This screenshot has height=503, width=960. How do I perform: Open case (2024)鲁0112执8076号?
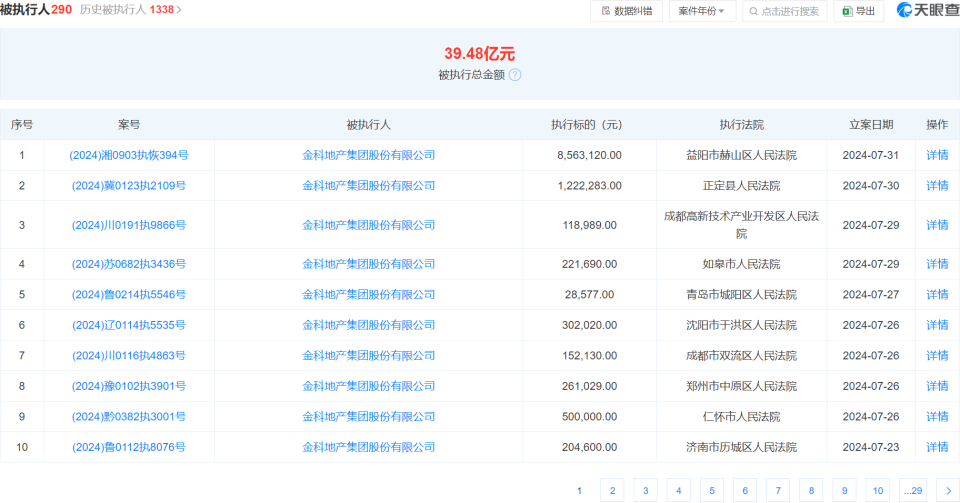[x=129, y=448]
